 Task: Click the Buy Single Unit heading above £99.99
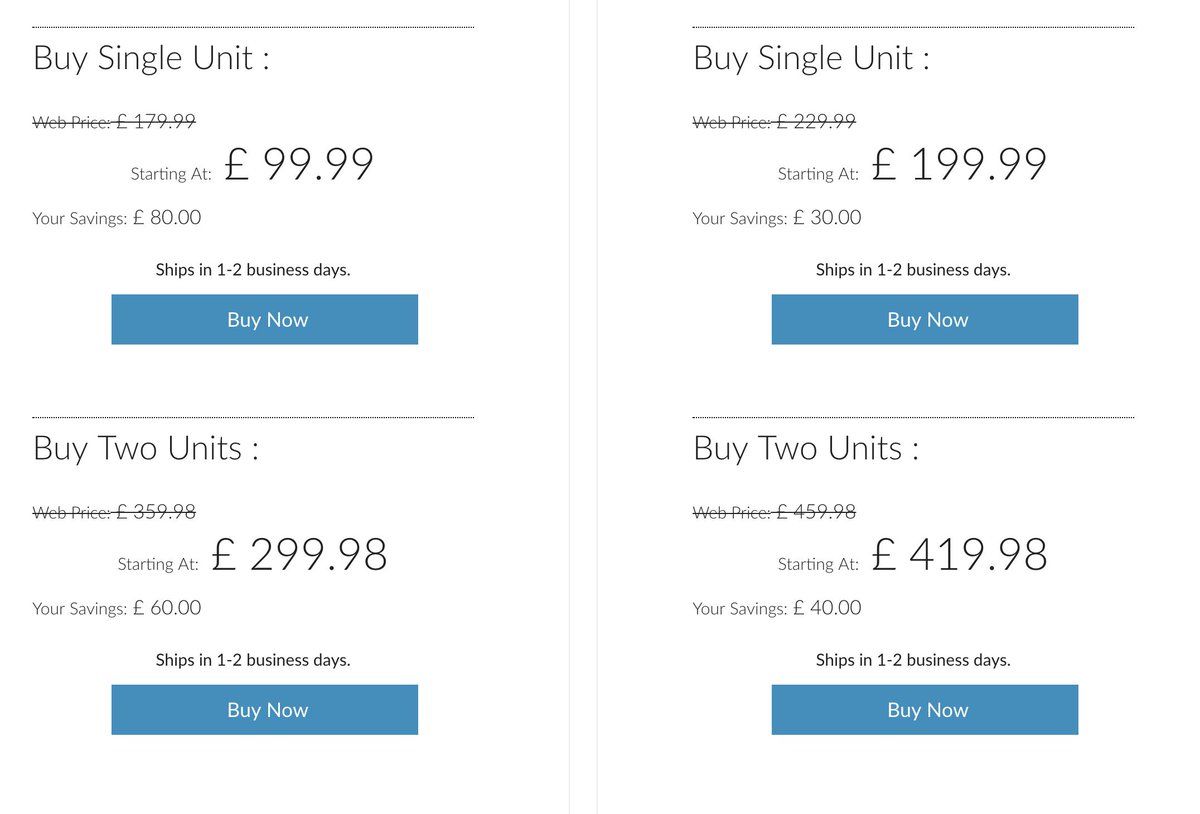(x=151, y=58)
